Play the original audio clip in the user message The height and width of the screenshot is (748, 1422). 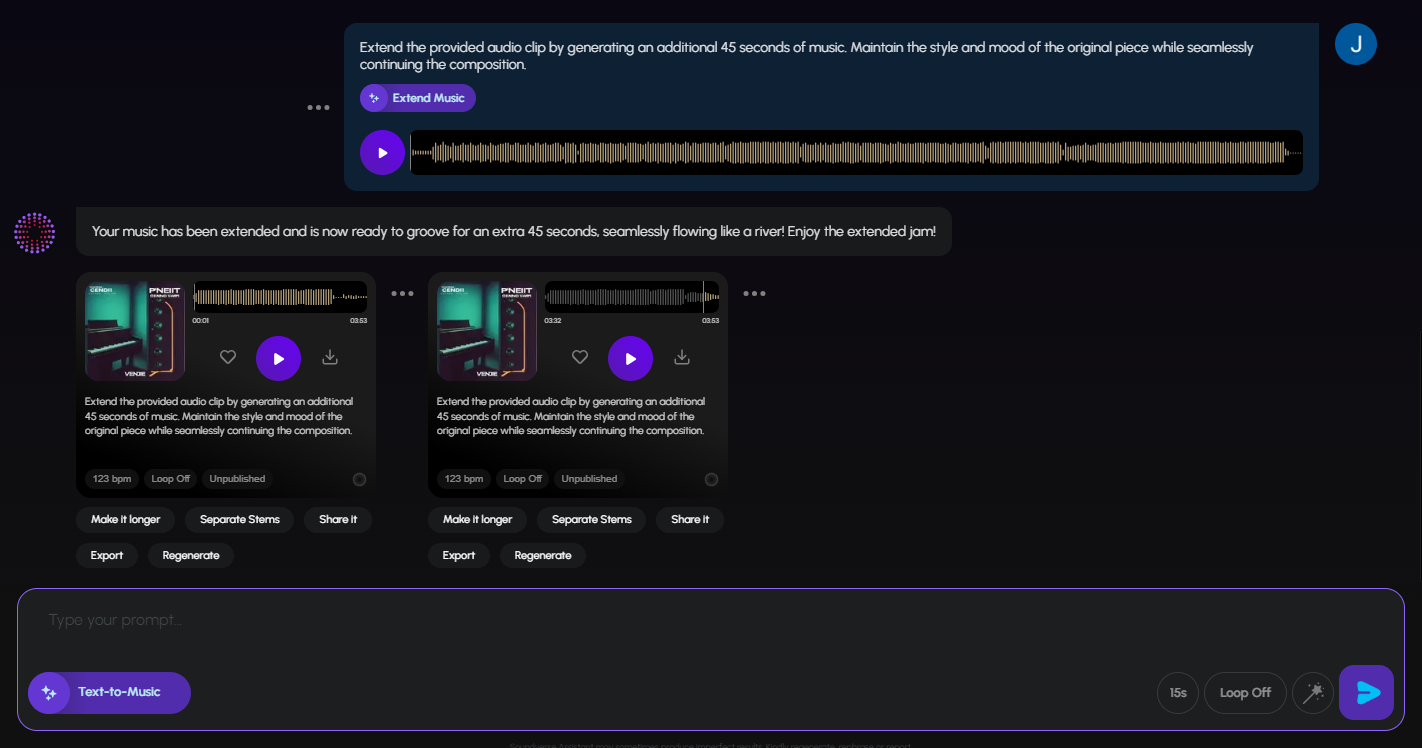(382, 153)
